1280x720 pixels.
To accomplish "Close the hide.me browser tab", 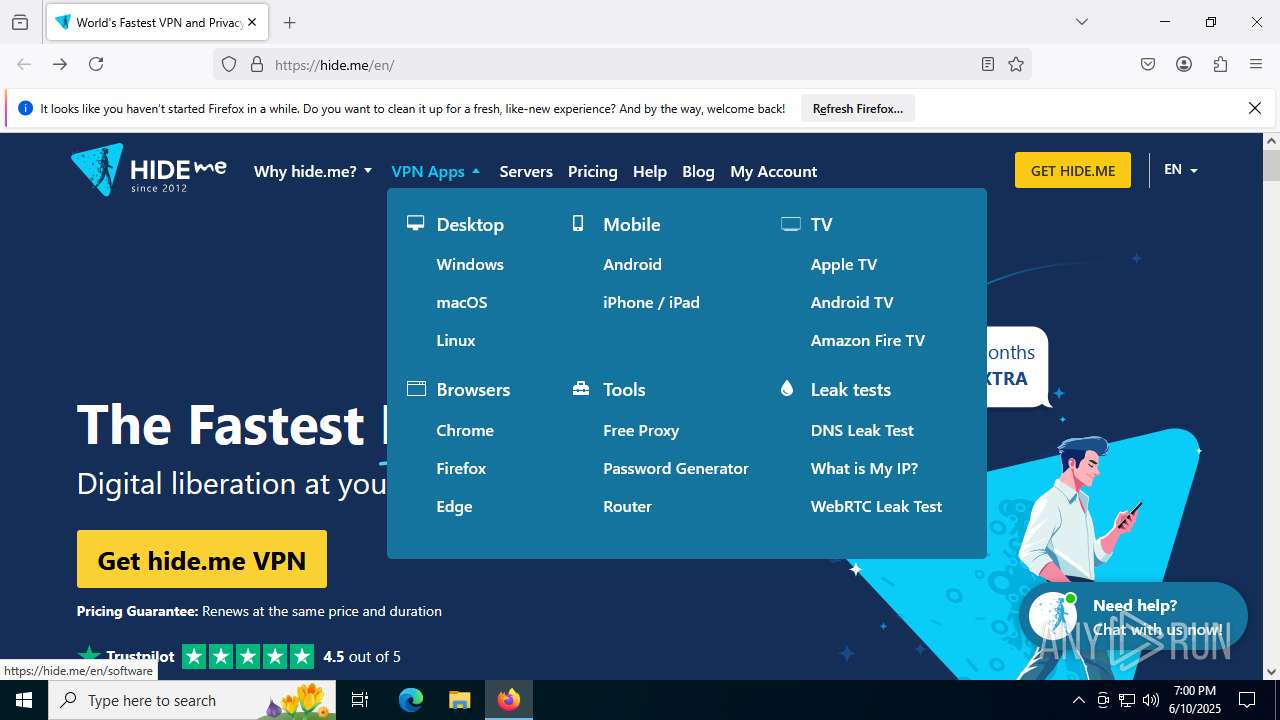I will click(x=252, y=22).
